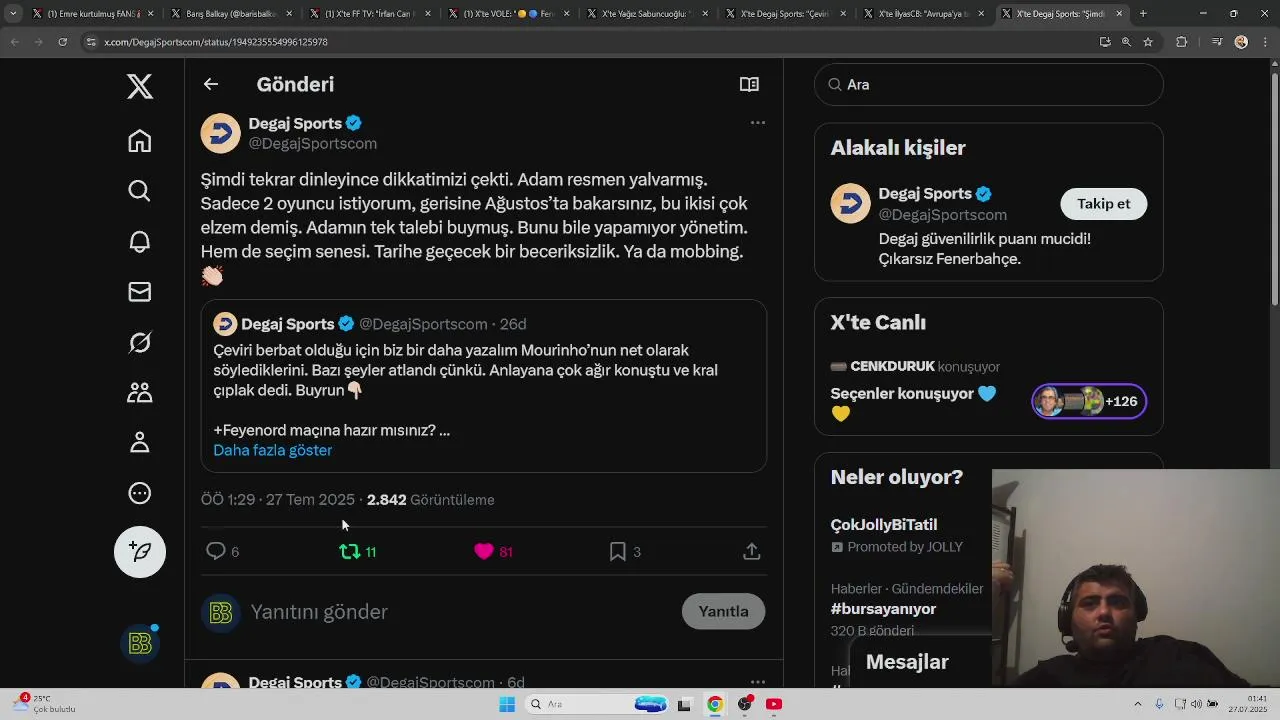Open the 25°C weather widget on taskbar
The width and height of the screenshot is (1280, 720).
point(45,704)
